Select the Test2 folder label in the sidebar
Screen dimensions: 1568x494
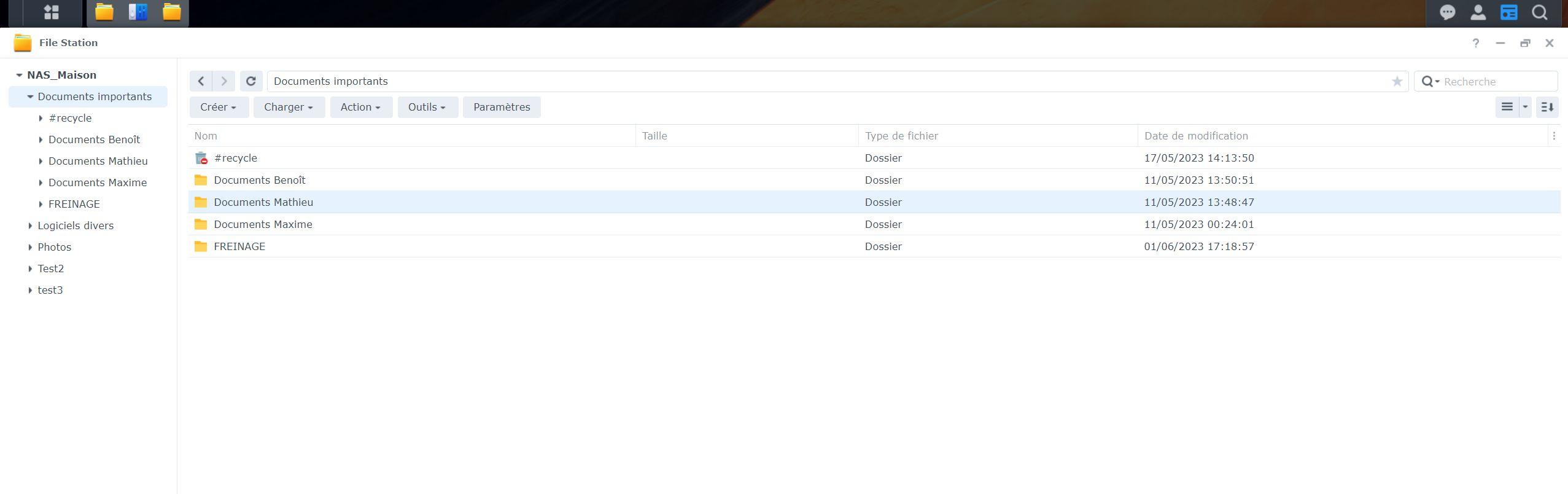tap(51, 269)
